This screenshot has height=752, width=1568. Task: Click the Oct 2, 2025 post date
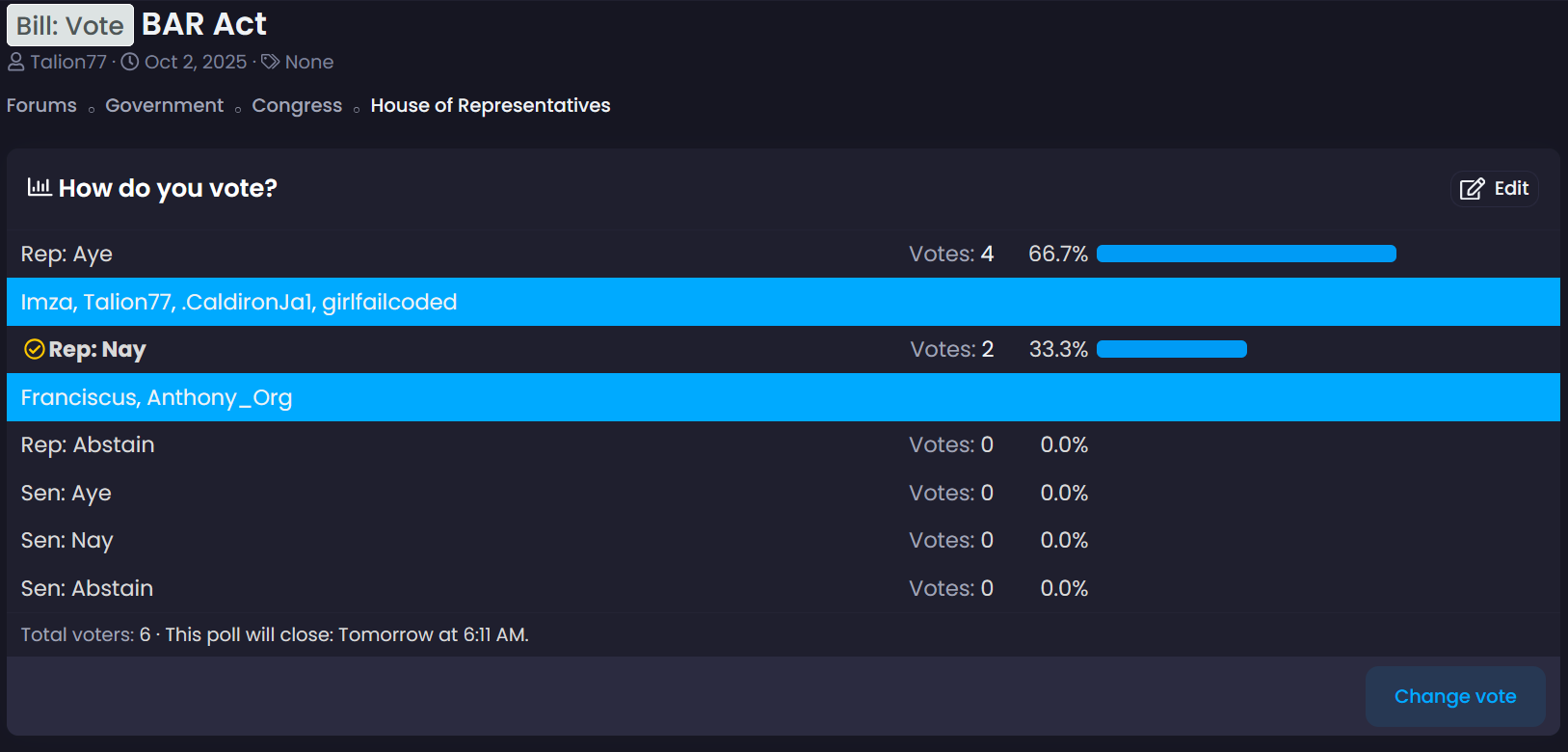(x=196, y=62)
